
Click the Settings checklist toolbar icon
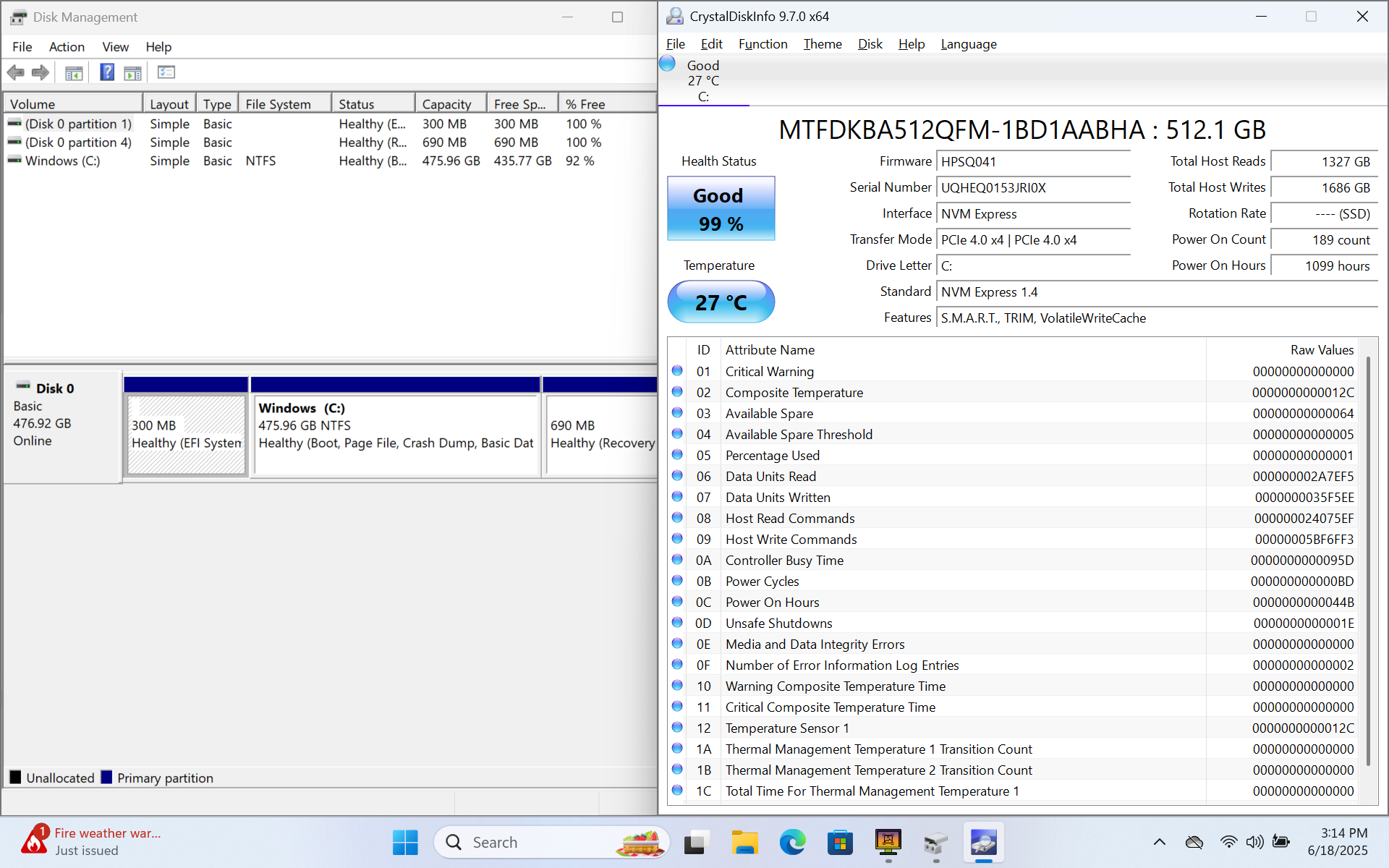click(x=166, y=72)
